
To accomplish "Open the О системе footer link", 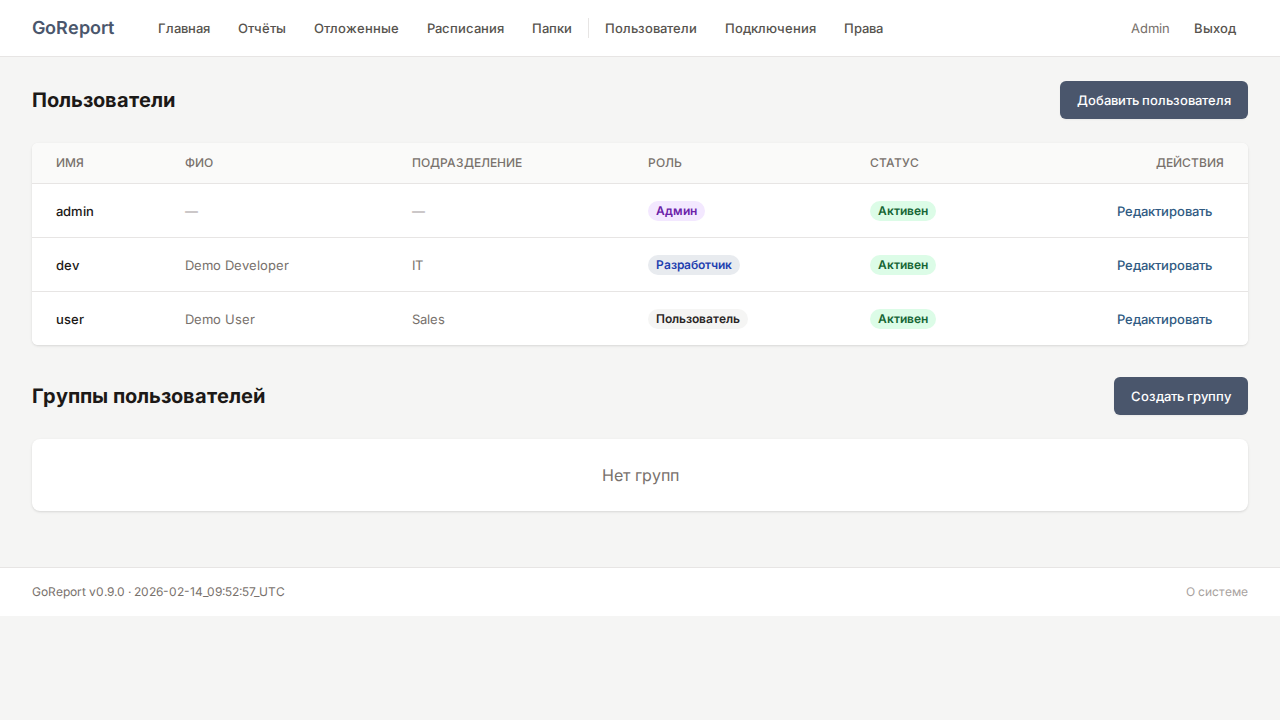I will pos(1216,592).
